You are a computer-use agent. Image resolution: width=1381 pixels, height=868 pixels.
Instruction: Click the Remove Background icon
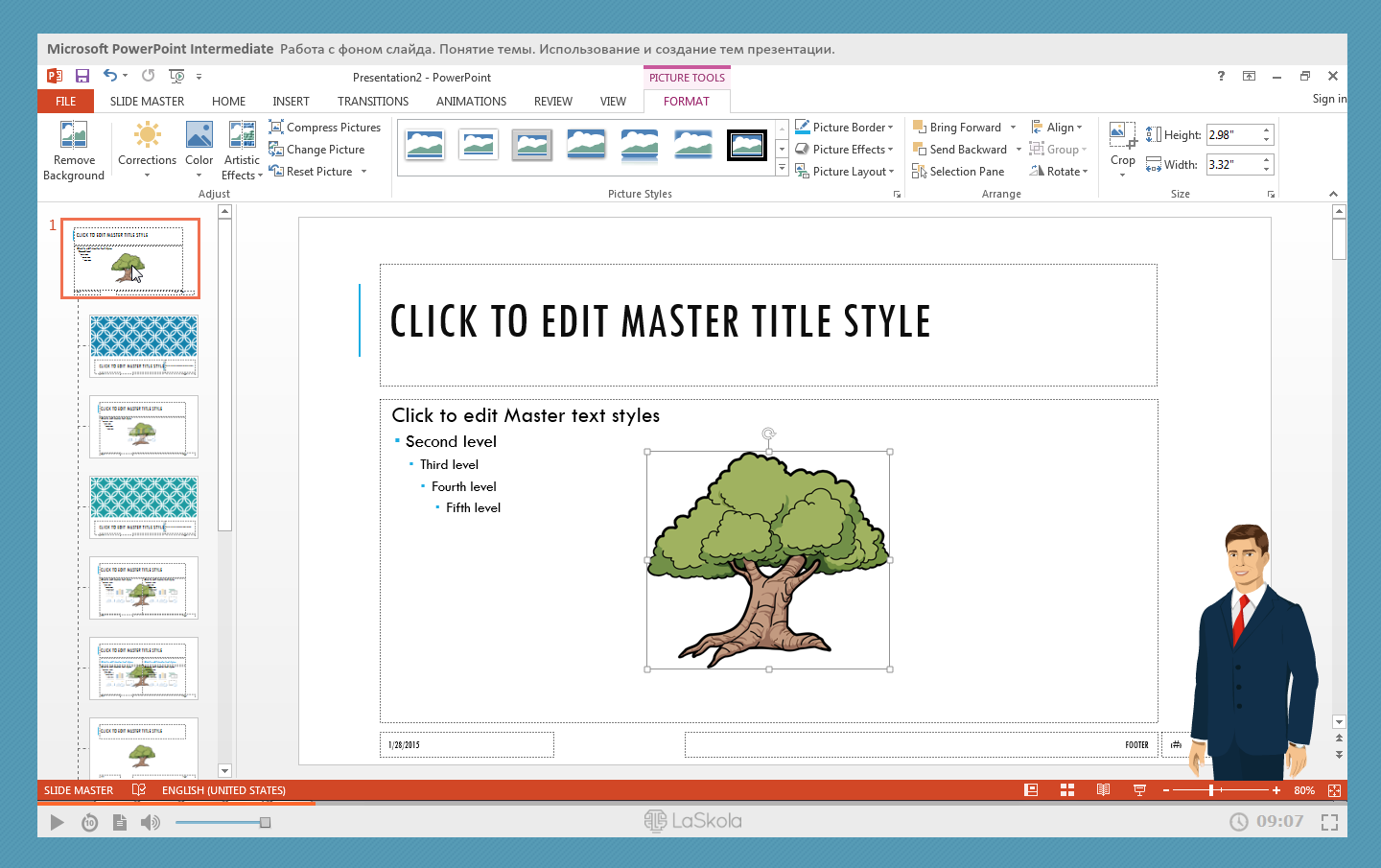click(x=74, y=135)
